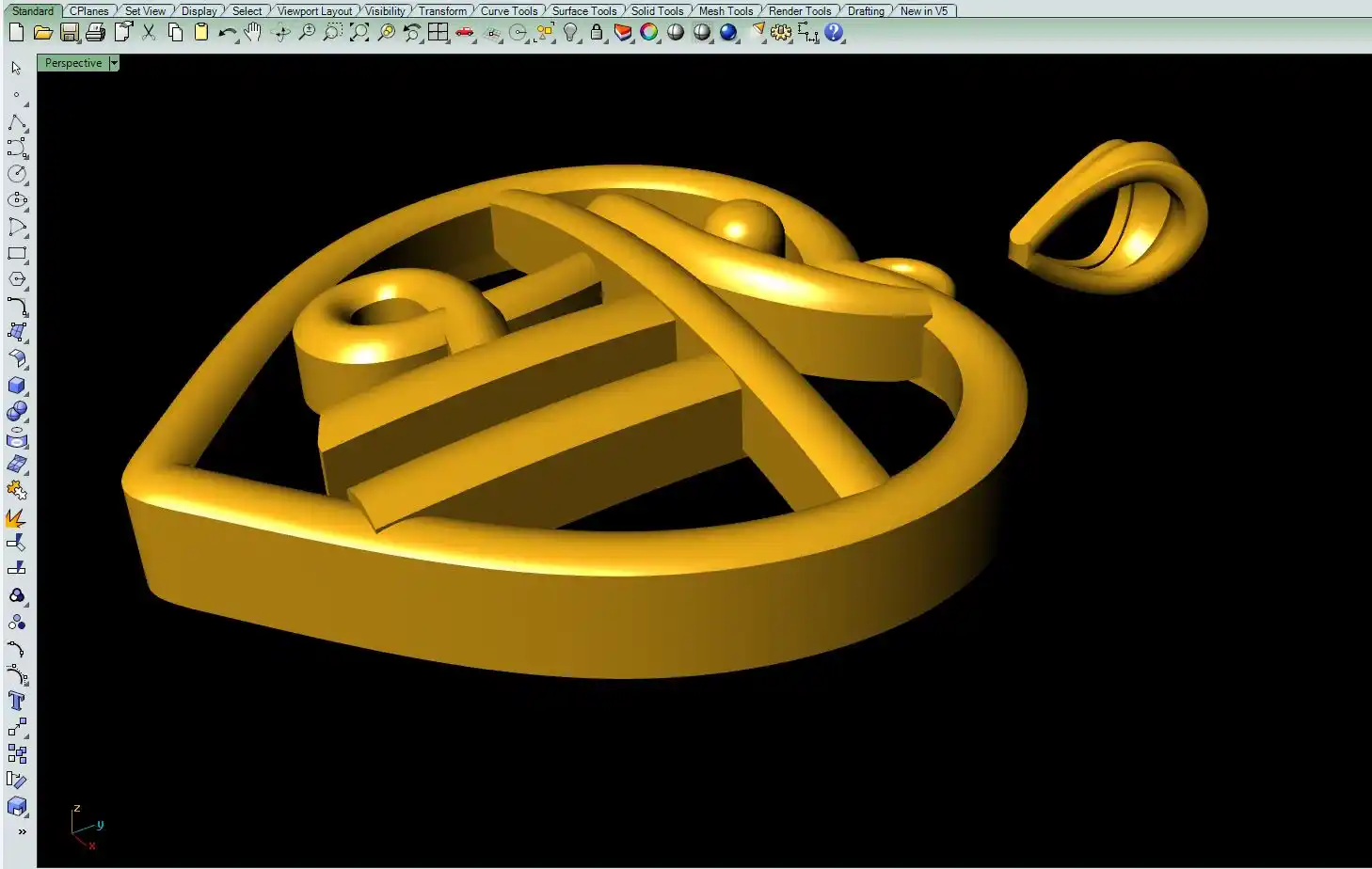1372x869 pixels.
Task: Open the Perspective viewport dropdown arrow
Action: [x=114, y=63]
